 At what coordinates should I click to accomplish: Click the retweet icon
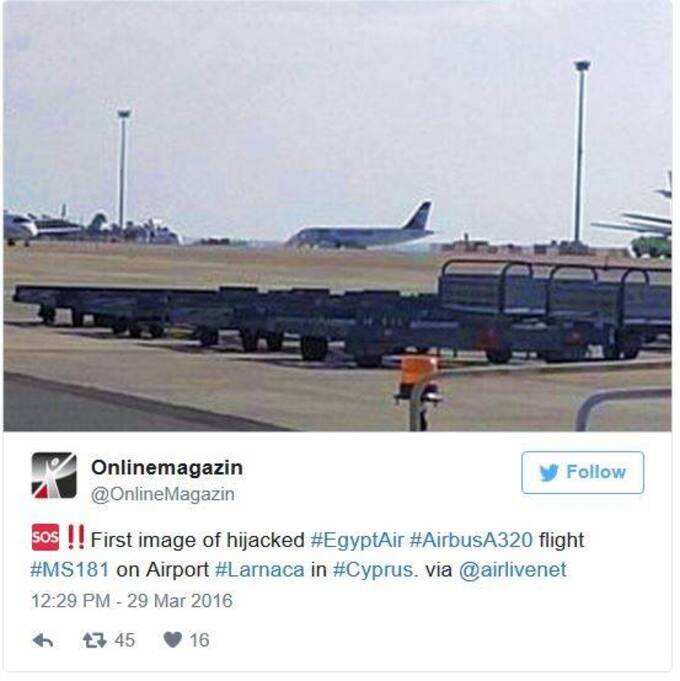pyautogui.click(x=94, y=641)
